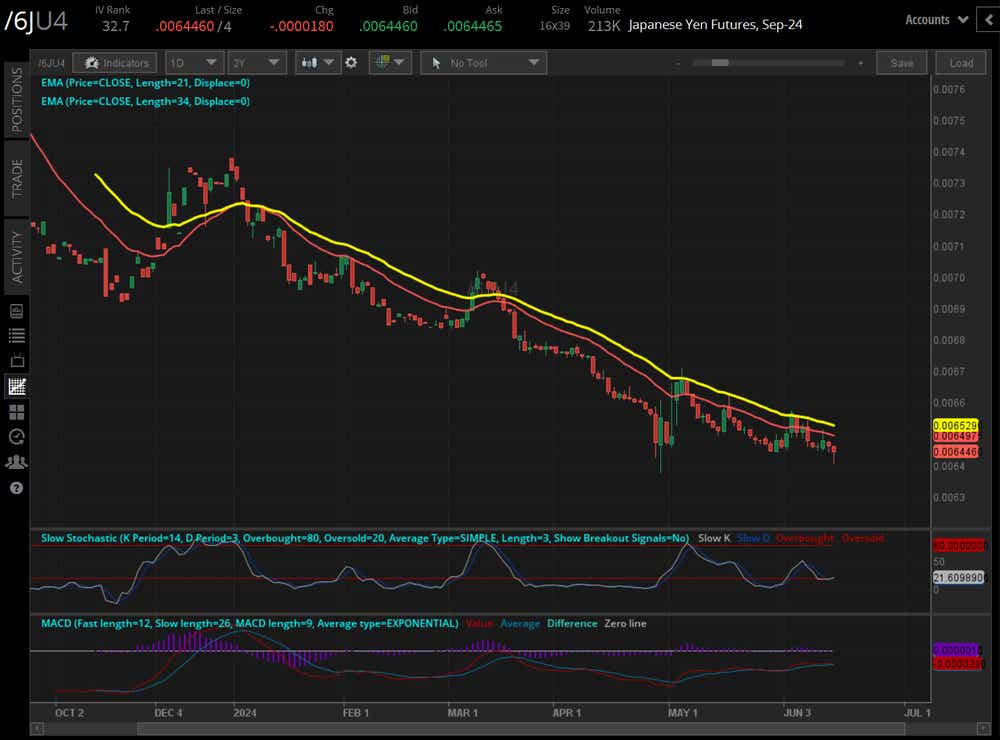Open the TV media icon in sidebar
Viewport: 1000px width, 740px height.
(x=16, y=361)
